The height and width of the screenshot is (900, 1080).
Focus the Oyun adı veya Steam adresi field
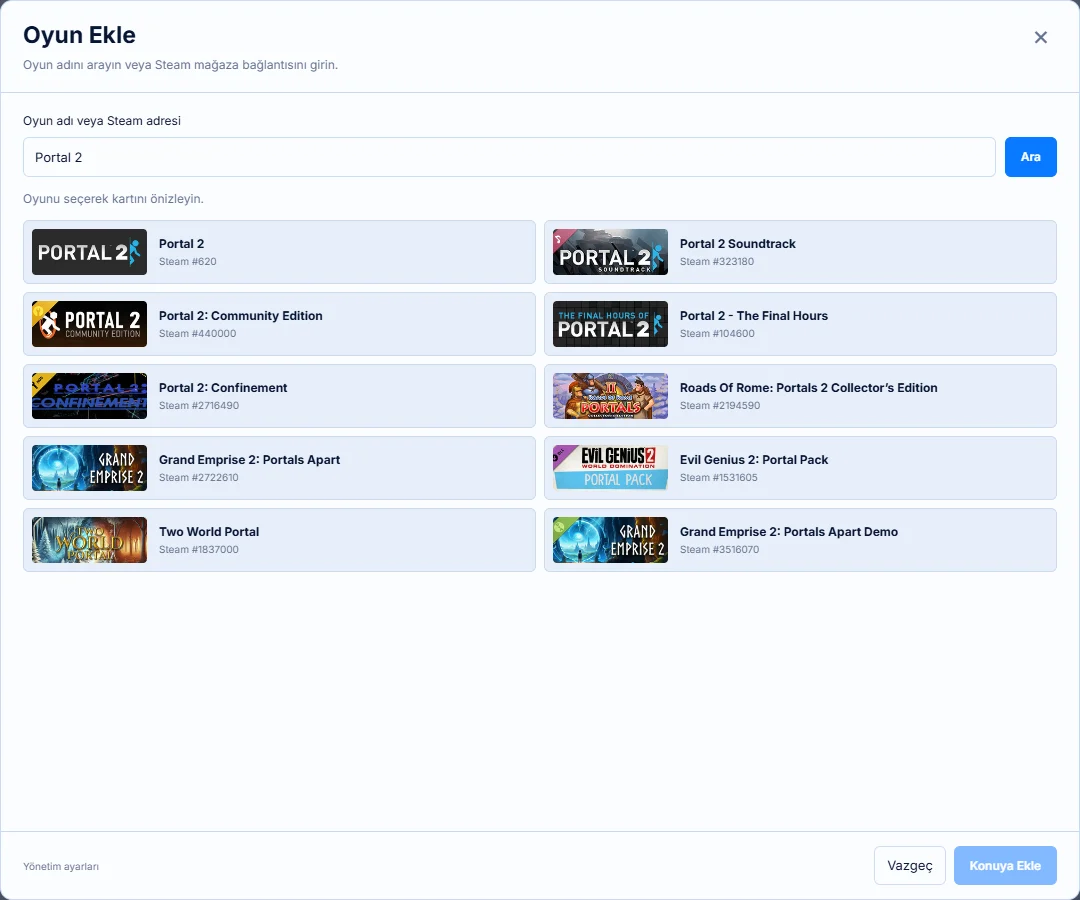pos(509,157)
